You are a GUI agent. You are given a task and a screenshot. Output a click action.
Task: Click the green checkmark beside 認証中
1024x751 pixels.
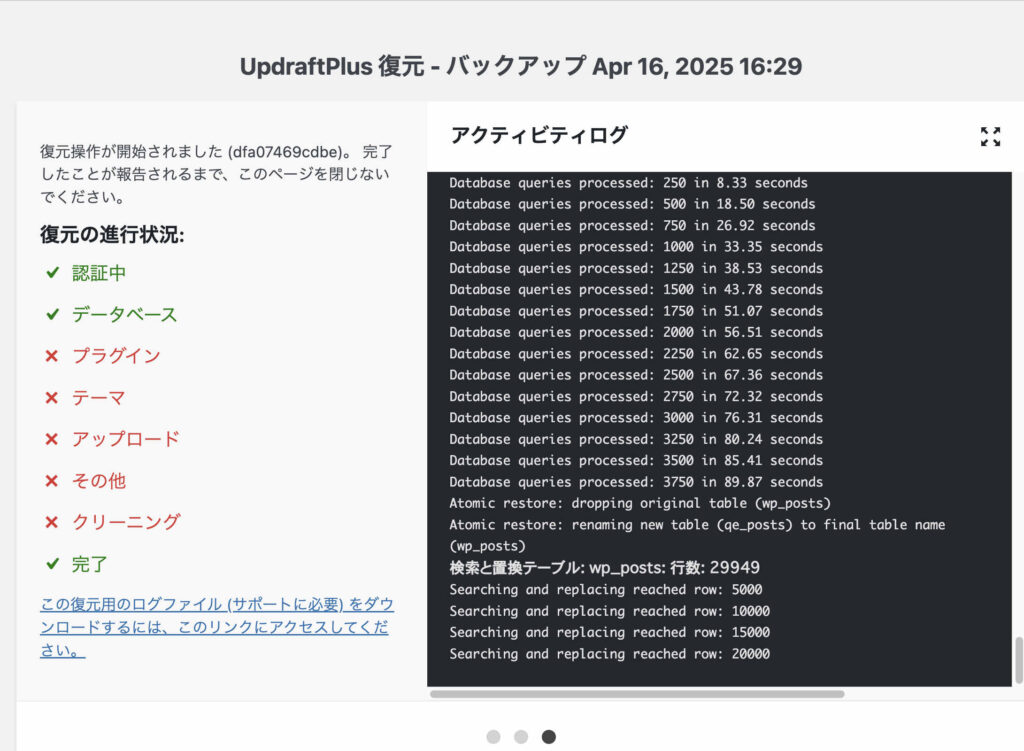point(53,272)
